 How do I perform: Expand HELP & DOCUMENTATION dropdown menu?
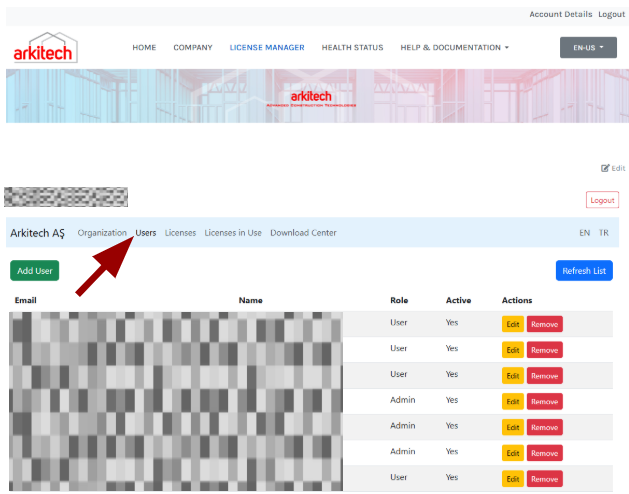(x=455, y=47)
